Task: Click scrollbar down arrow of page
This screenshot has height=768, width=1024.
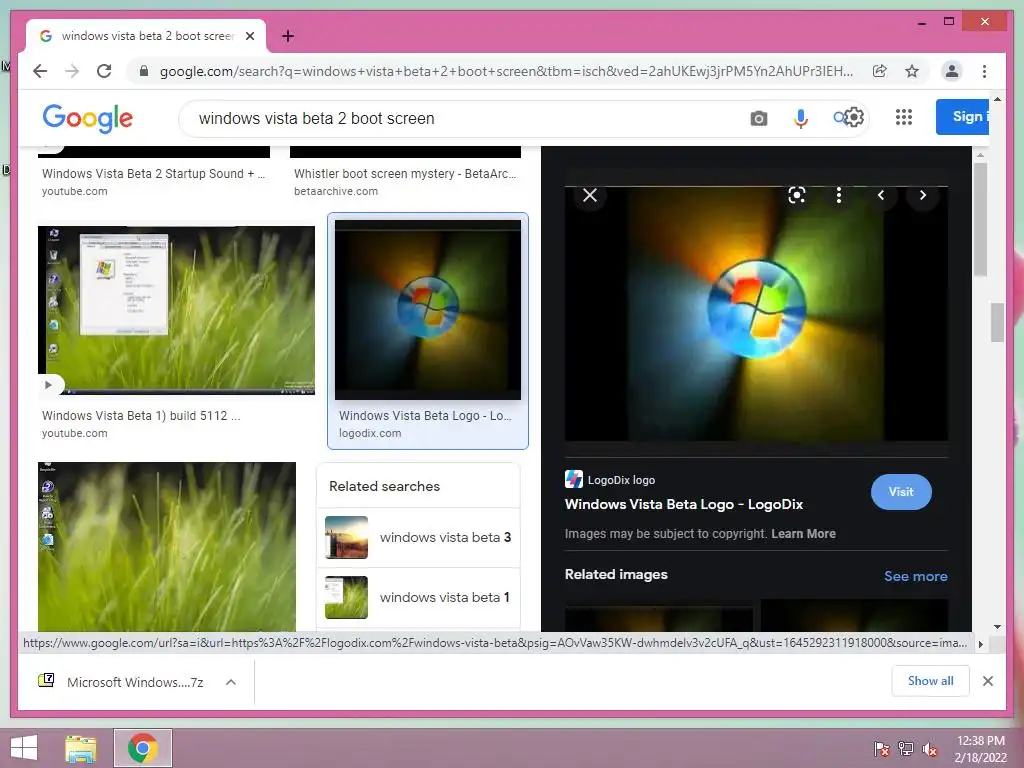Action: (x=997, y=627)
